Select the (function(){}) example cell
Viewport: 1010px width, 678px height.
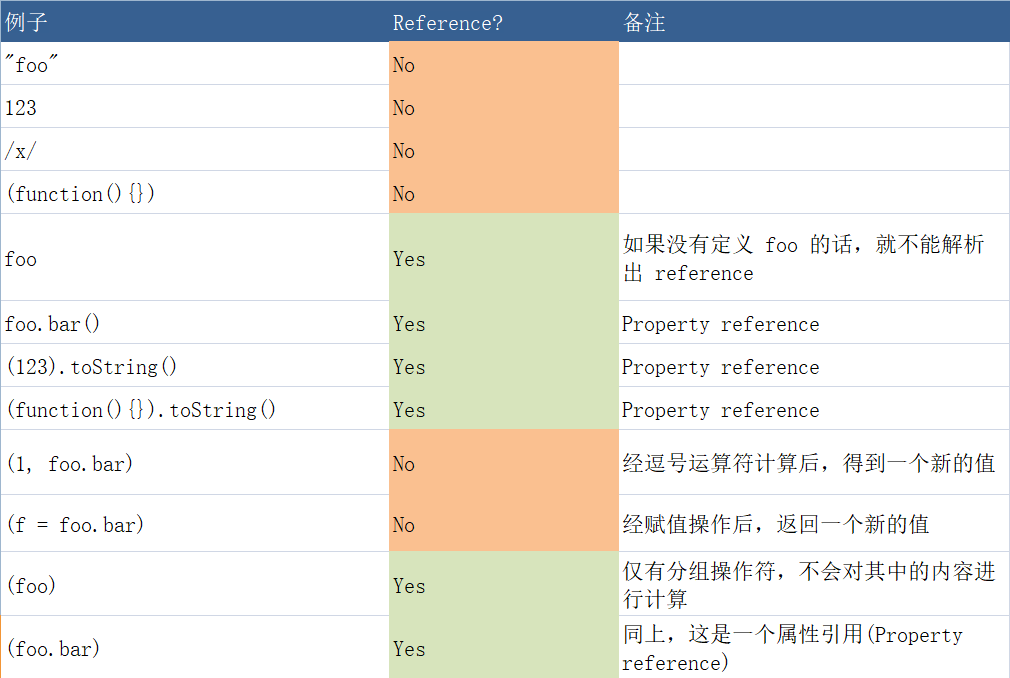pyautogui.click(x=195, y=193)
